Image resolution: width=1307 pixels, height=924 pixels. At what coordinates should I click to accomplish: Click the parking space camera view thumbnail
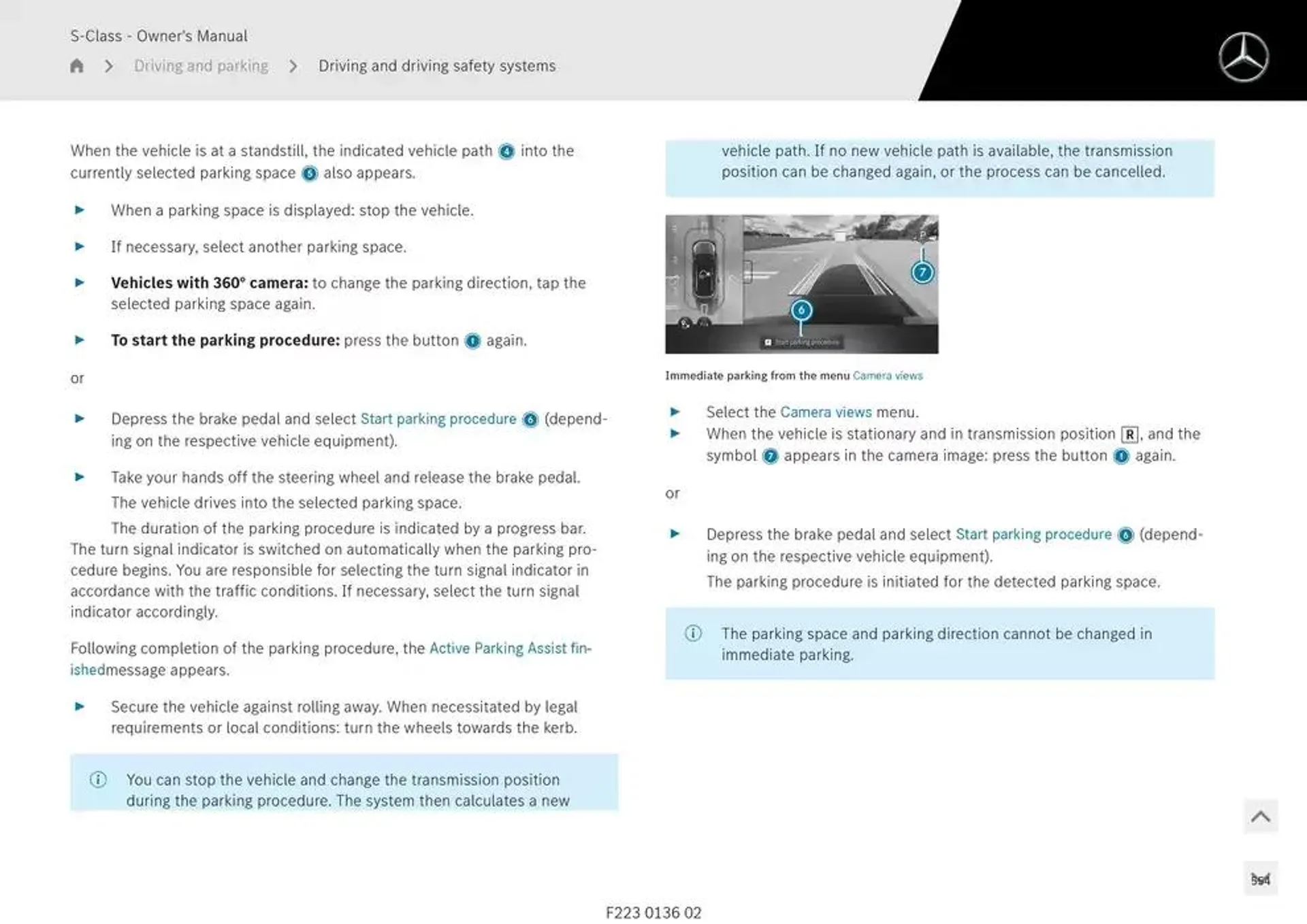[x=801, y=284]
